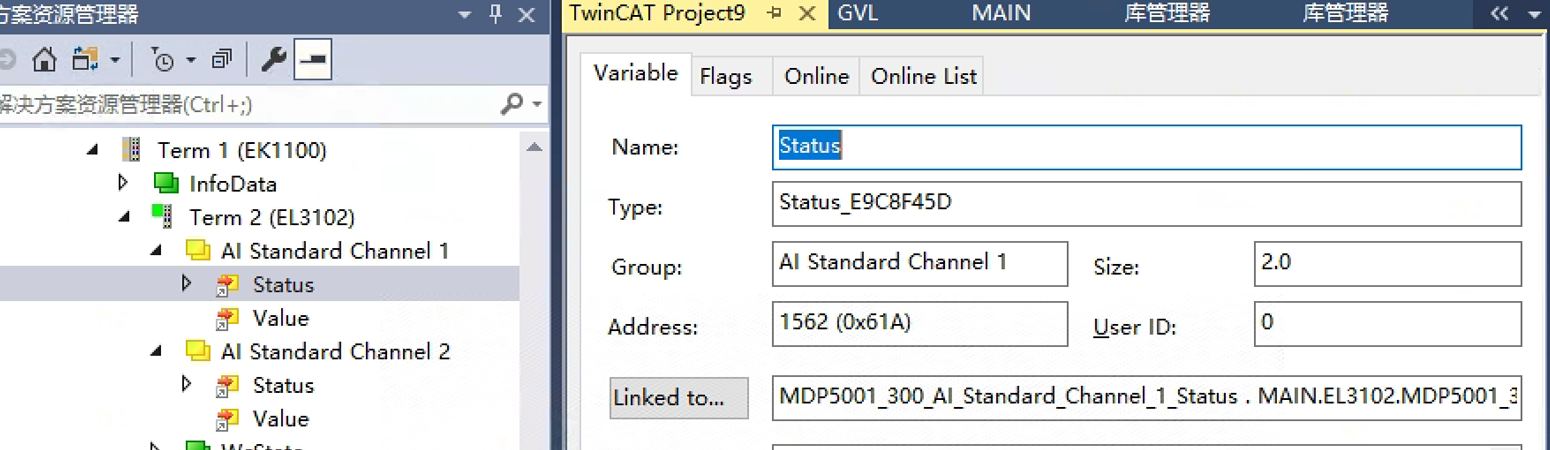The width and height of the screenshot is (1550, 450).
Task: Close the Solution Explorer panel
Action: tap(527, 14)
